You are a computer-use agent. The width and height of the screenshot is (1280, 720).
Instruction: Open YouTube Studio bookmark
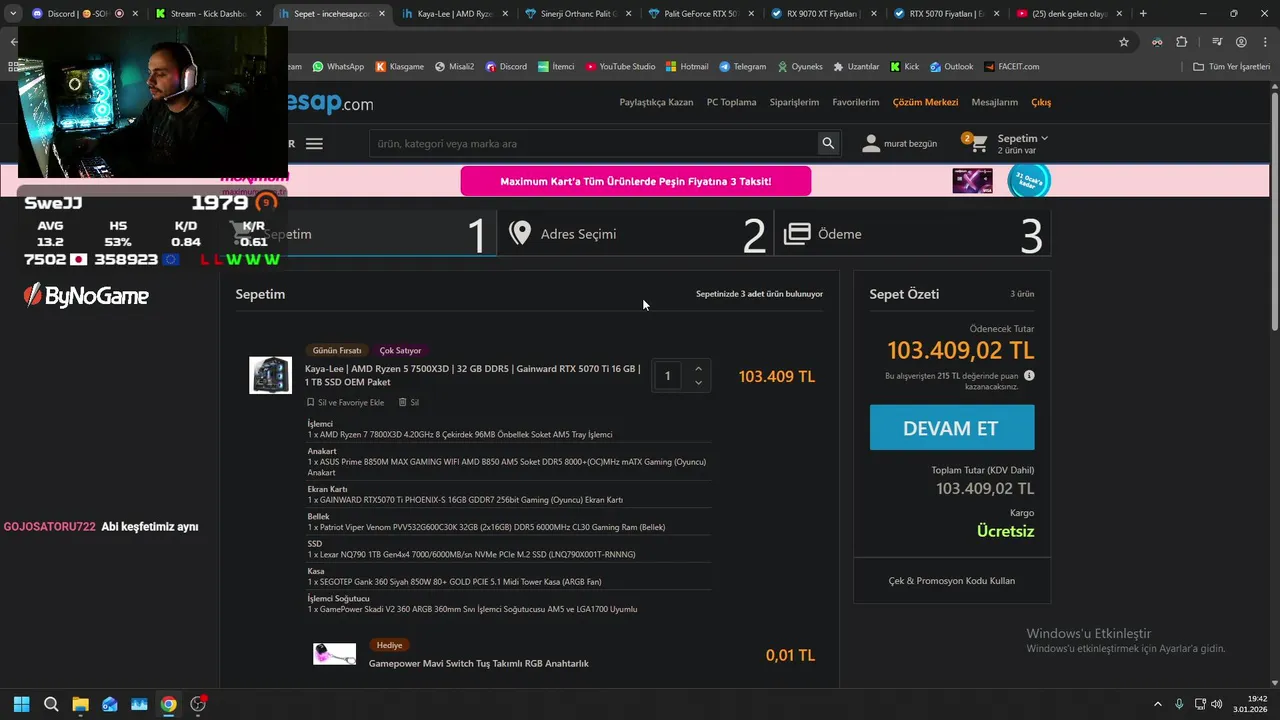coord(620,66)
